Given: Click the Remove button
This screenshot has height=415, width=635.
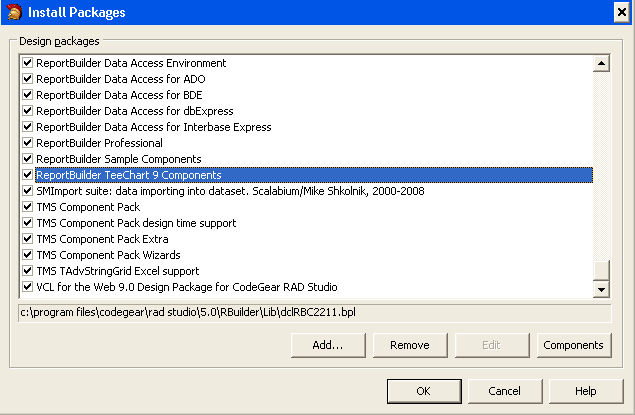Looking at the screenshot, I should coord(410,345).
